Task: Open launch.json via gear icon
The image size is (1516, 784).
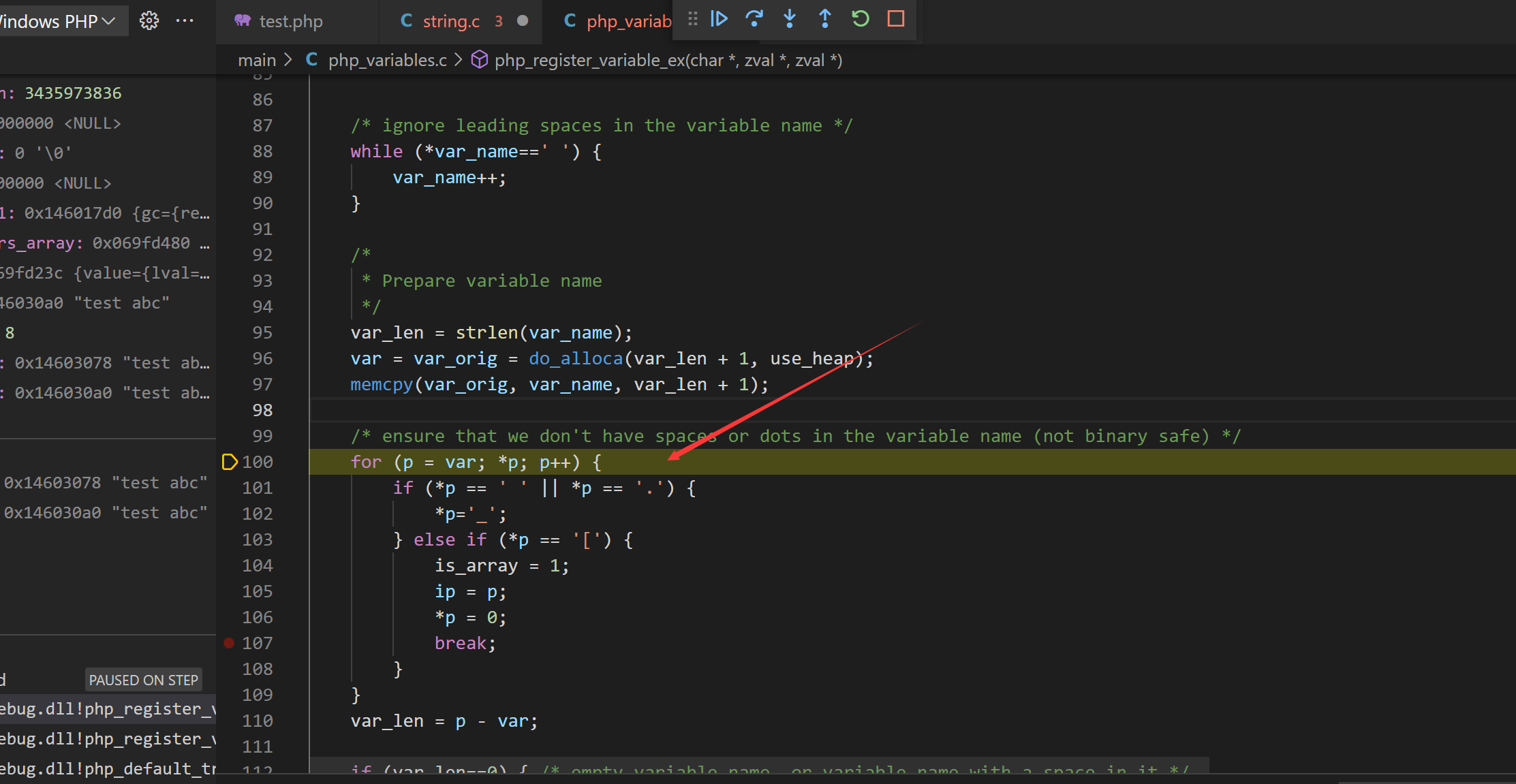Action: coord(149,21)
